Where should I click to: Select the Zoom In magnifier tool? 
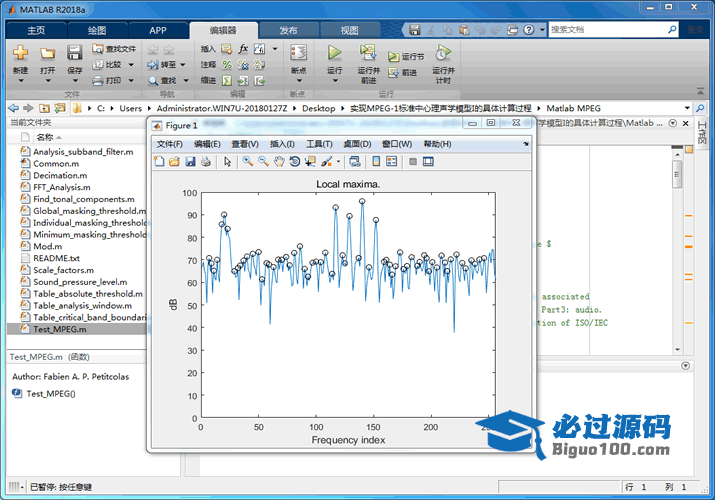(x=248, y=161)
